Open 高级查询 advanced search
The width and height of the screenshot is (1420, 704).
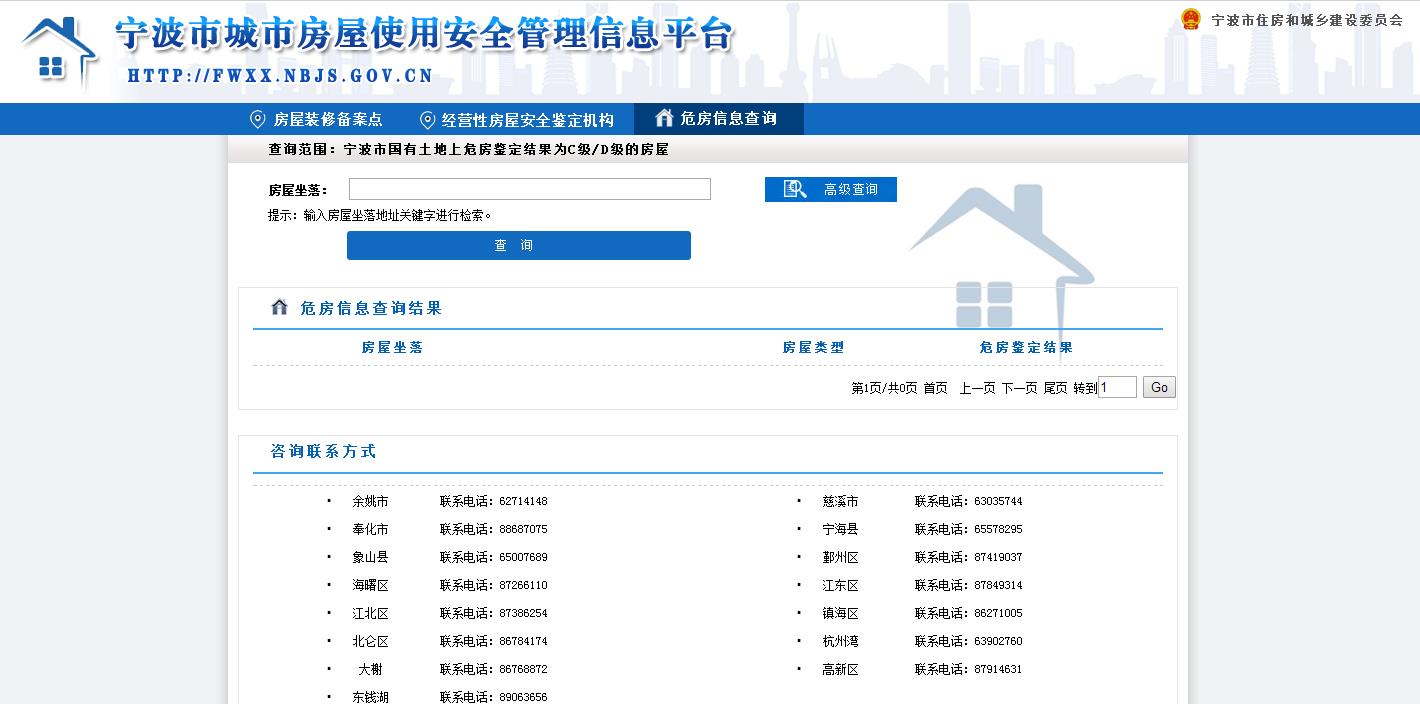point(850,189)
